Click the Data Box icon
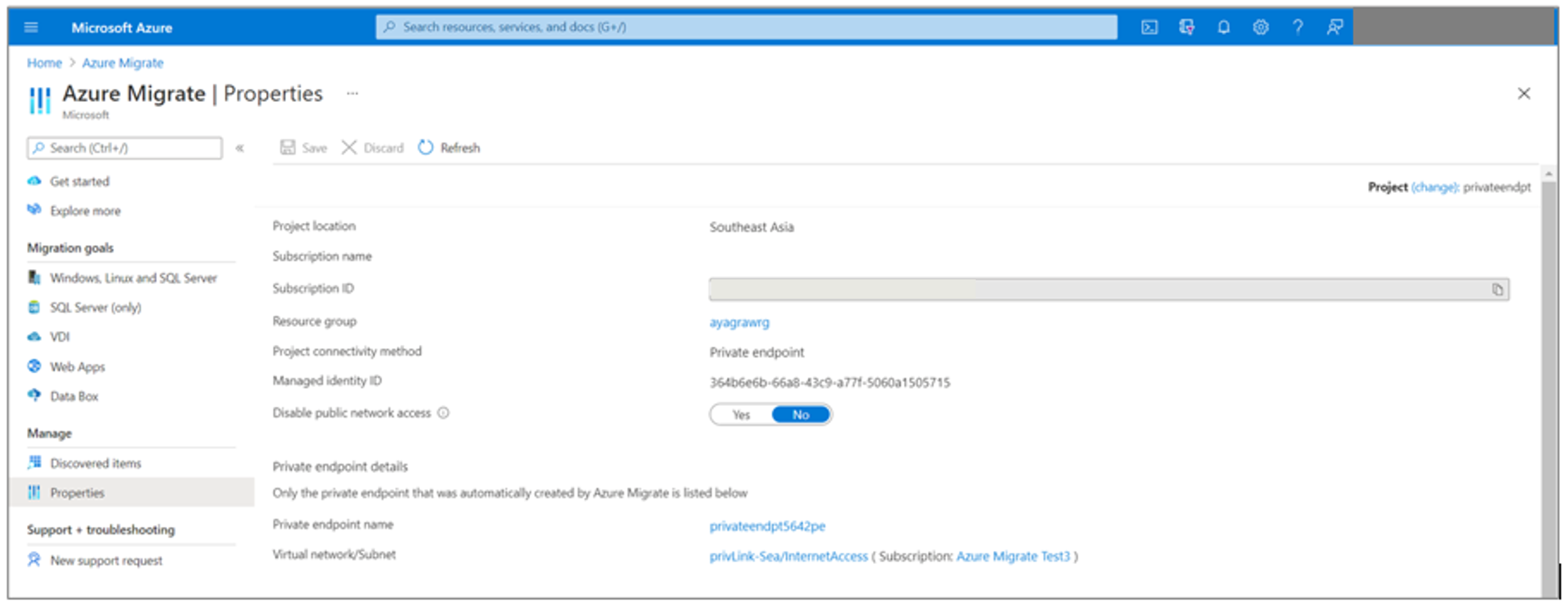The image size is (1568, 603). click(x=34, y=396)
